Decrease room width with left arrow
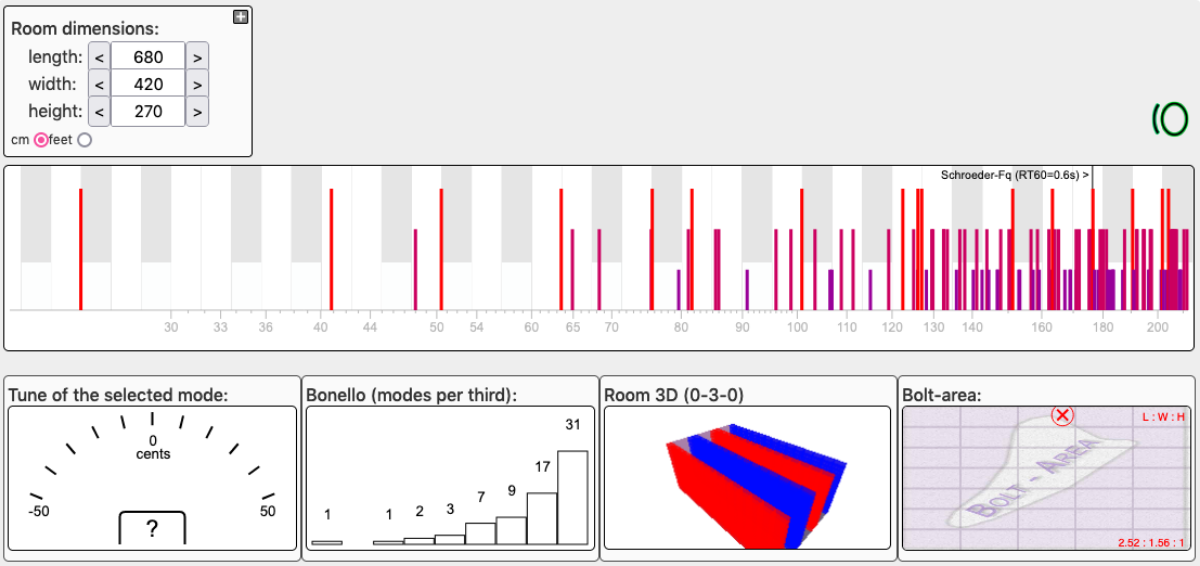The width and height of the screenshot is (1200, 566). 99,85
